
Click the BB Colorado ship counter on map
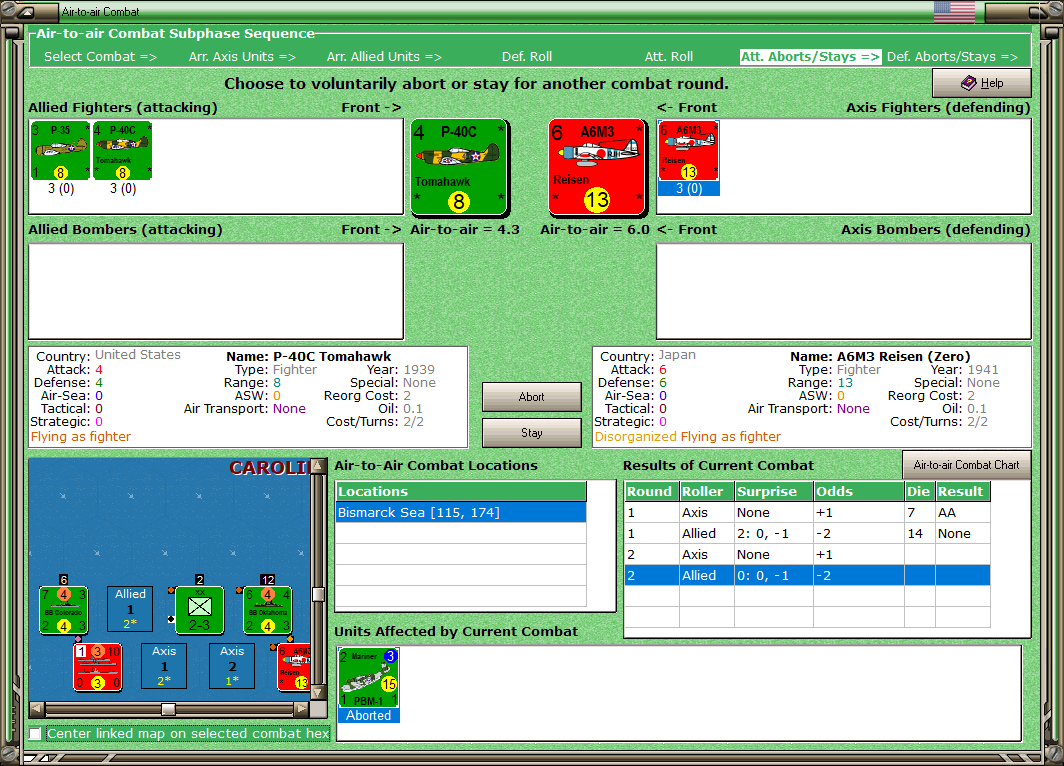point(63,610)
